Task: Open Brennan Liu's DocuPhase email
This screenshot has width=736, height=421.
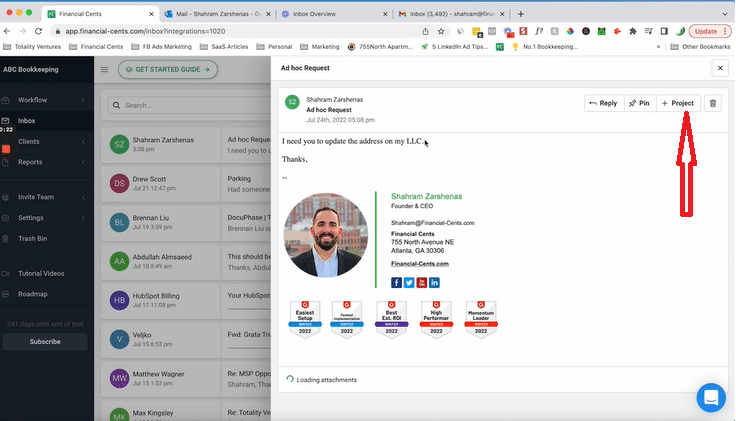Action: coord(186,222)
